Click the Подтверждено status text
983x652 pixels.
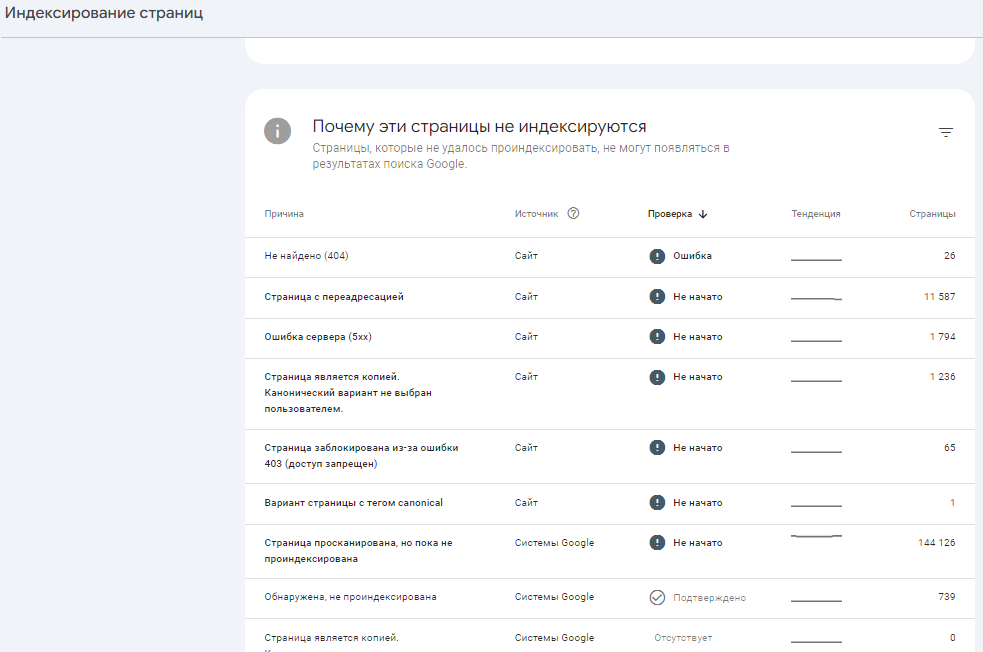click(x=709, y=597)
